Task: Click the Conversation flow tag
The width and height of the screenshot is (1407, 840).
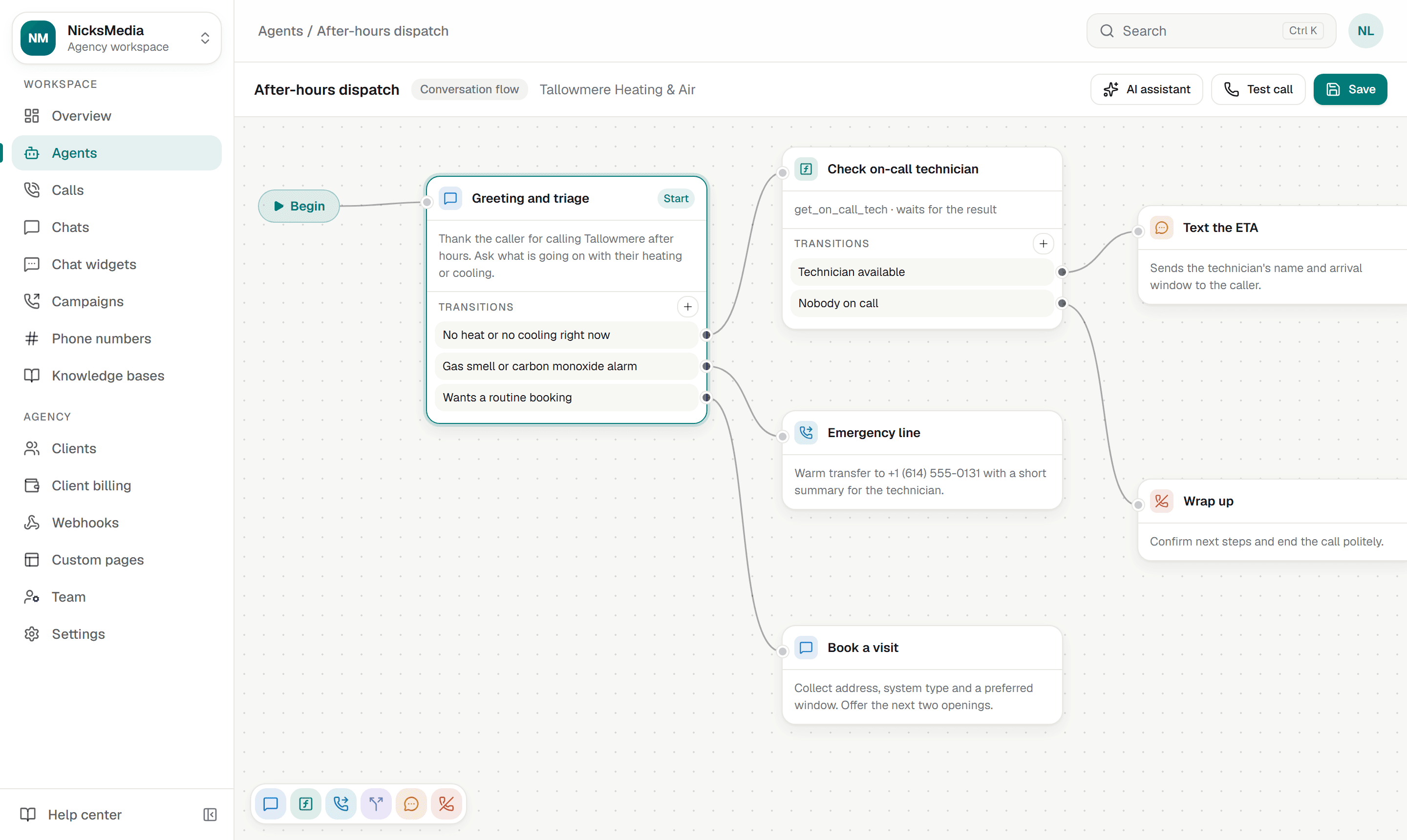Action: point(469,89)
